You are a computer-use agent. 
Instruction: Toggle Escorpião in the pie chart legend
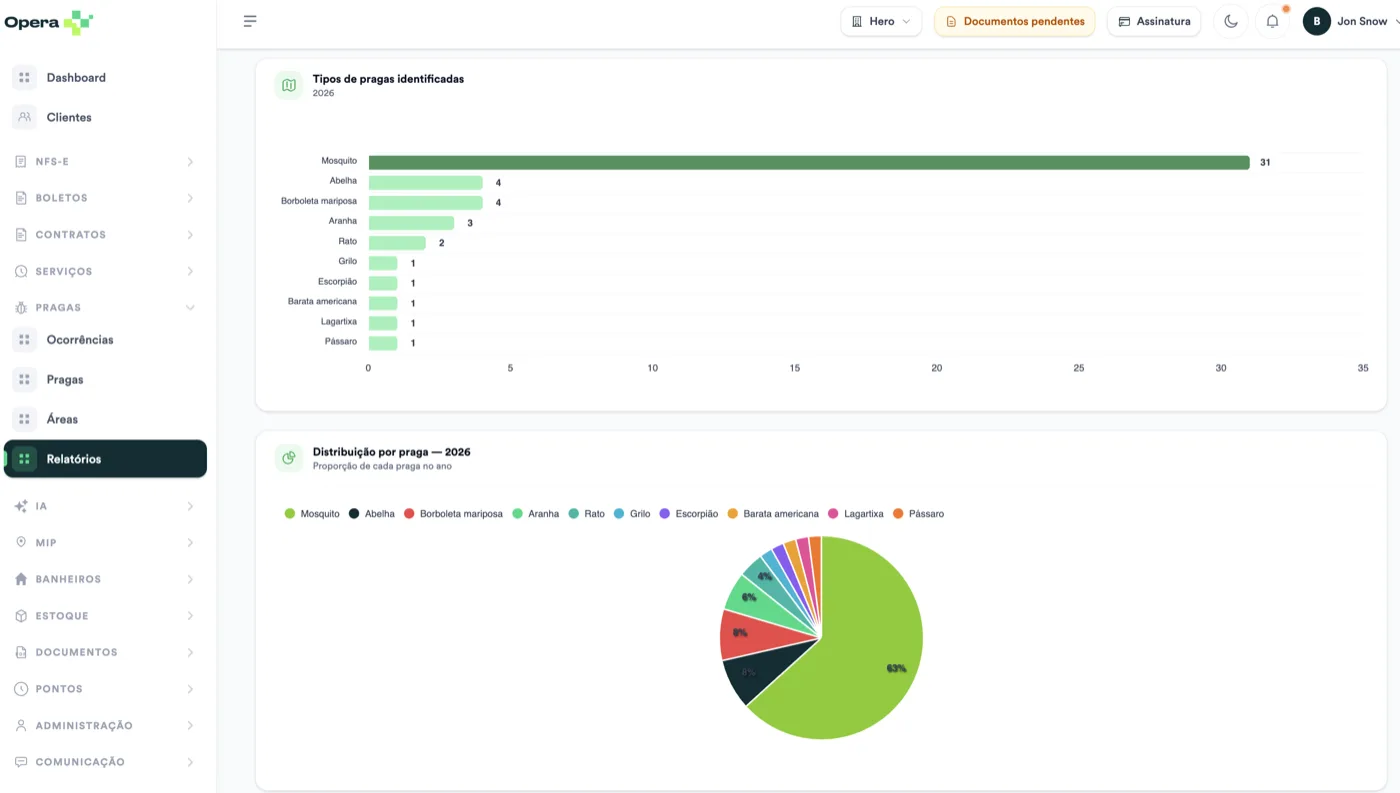(689, 514)
